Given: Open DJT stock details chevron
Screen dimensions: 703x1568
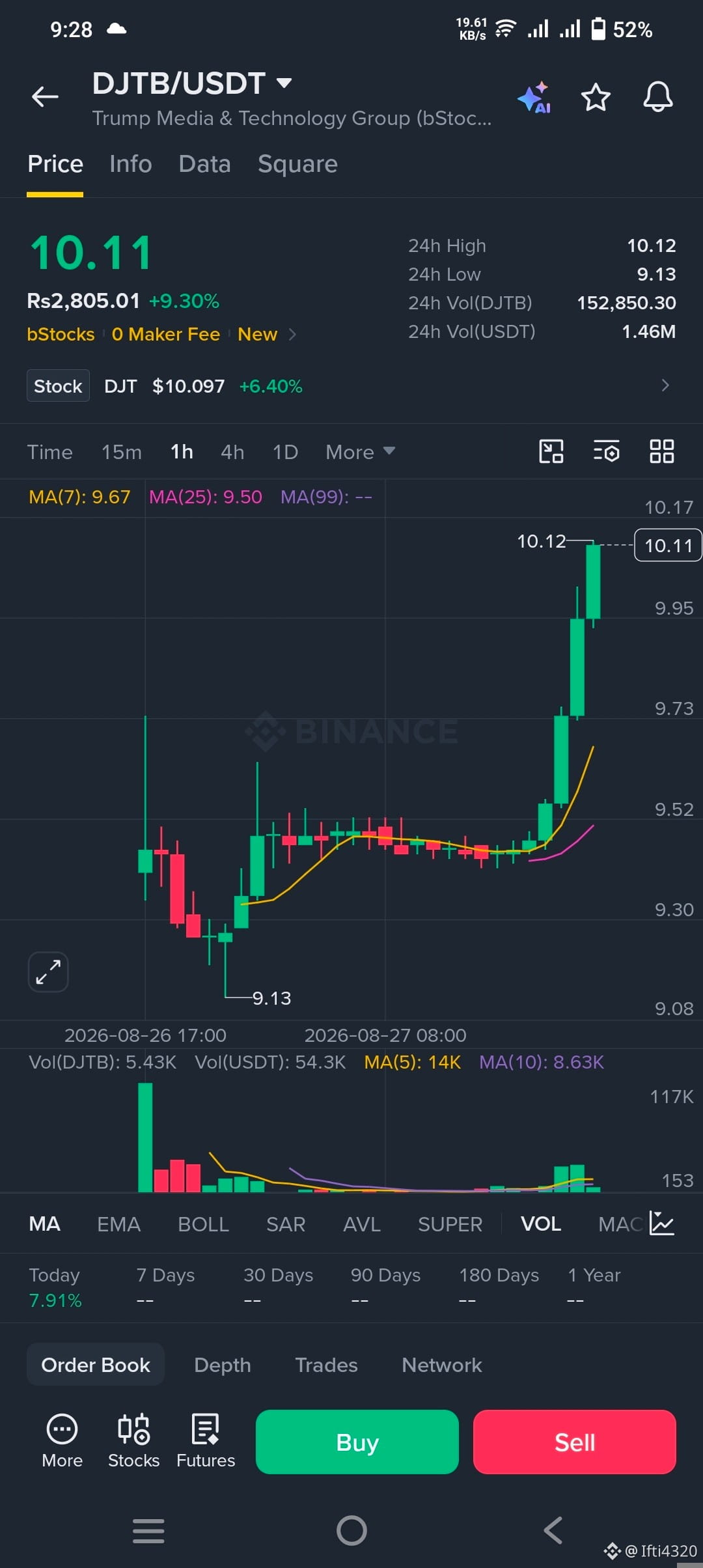Looking at the screenshot, I should 665,385.
